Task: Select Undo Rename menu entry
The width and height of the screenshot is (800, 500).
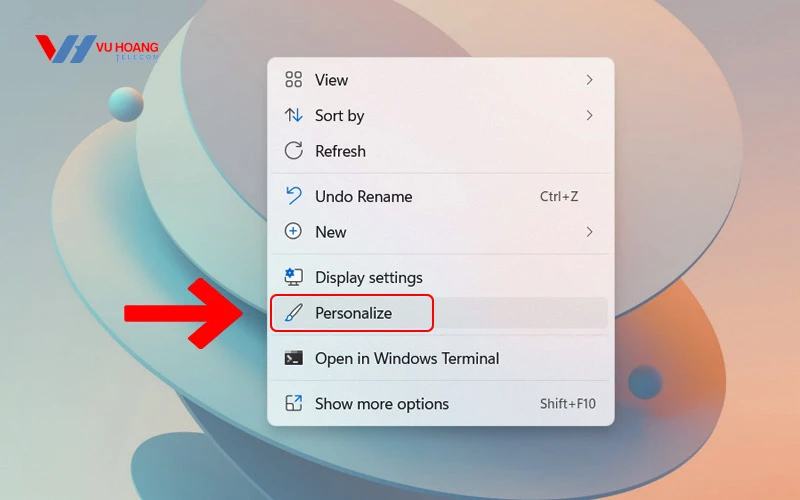Action: click(439, 196)
